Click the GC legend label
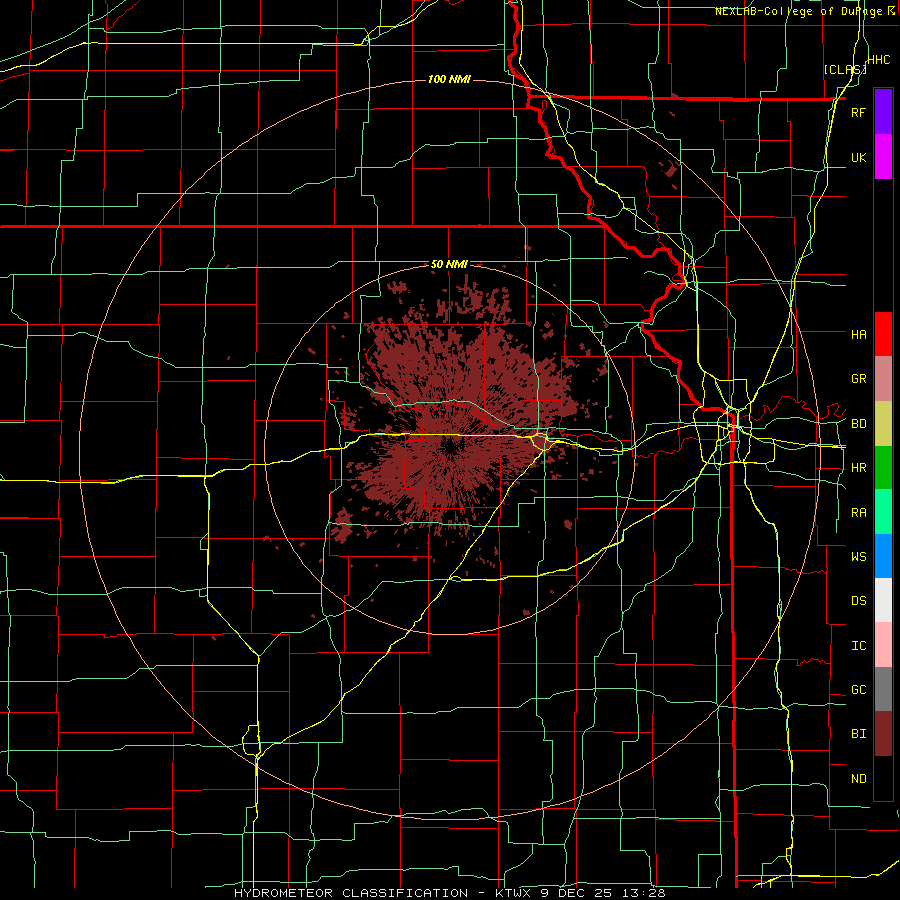 [859, 690]
